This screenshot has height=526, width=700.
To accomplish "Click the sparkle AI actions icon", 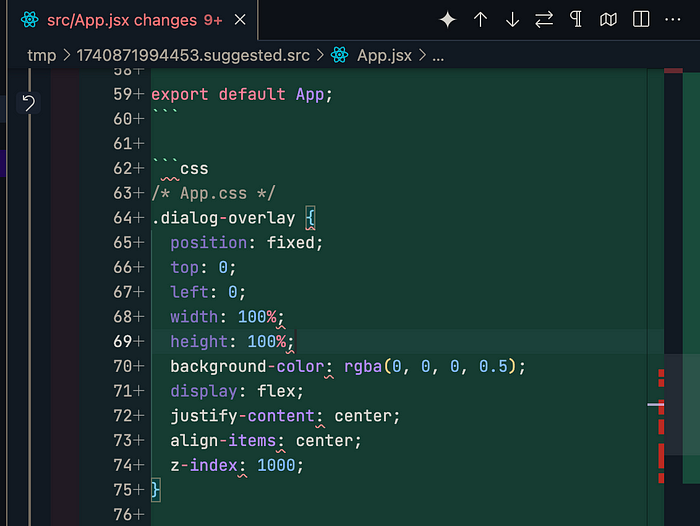I will (447, 20).
